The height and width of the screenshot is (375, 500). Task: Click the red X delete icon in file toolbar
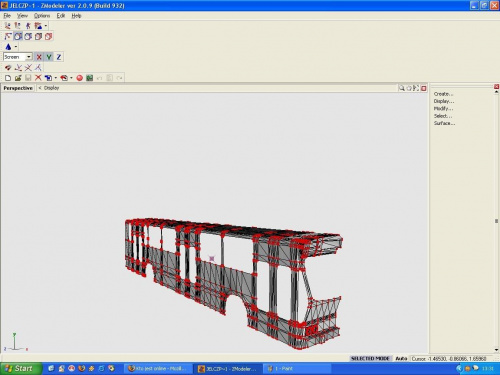coord(38,78)
